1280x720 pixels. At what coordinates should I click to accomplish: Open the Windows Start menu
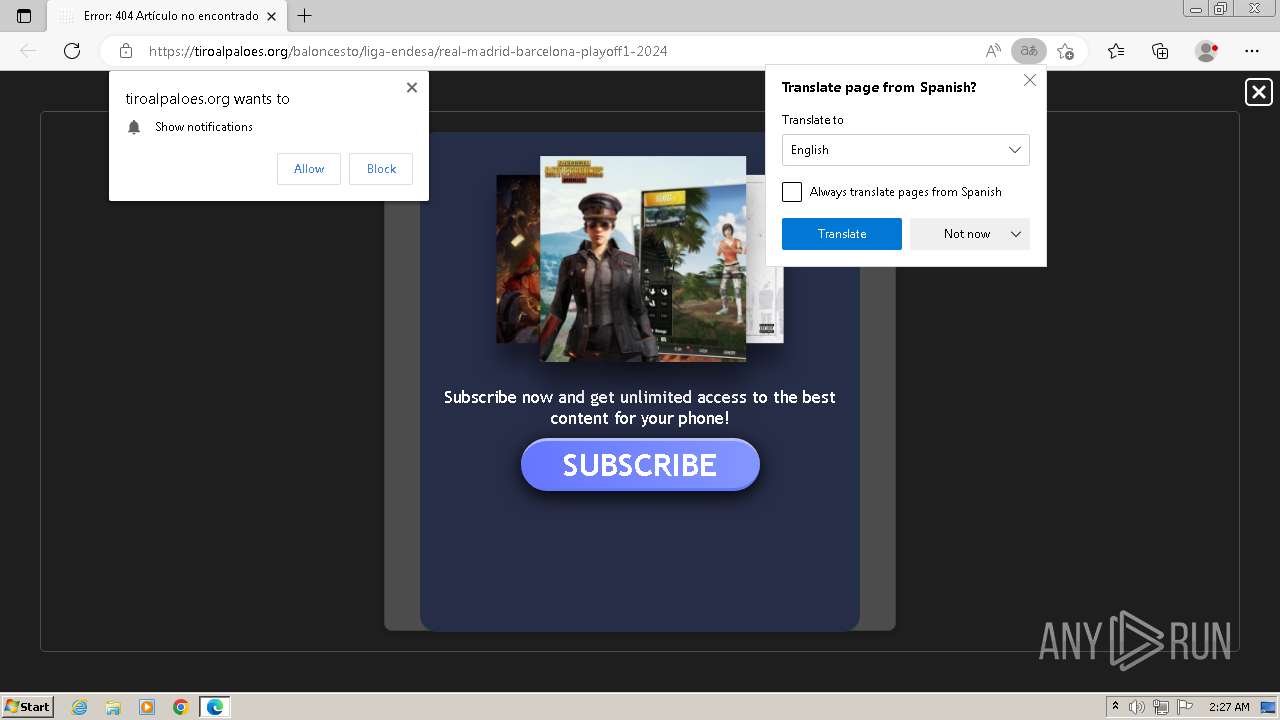click(x=28, y=706)
